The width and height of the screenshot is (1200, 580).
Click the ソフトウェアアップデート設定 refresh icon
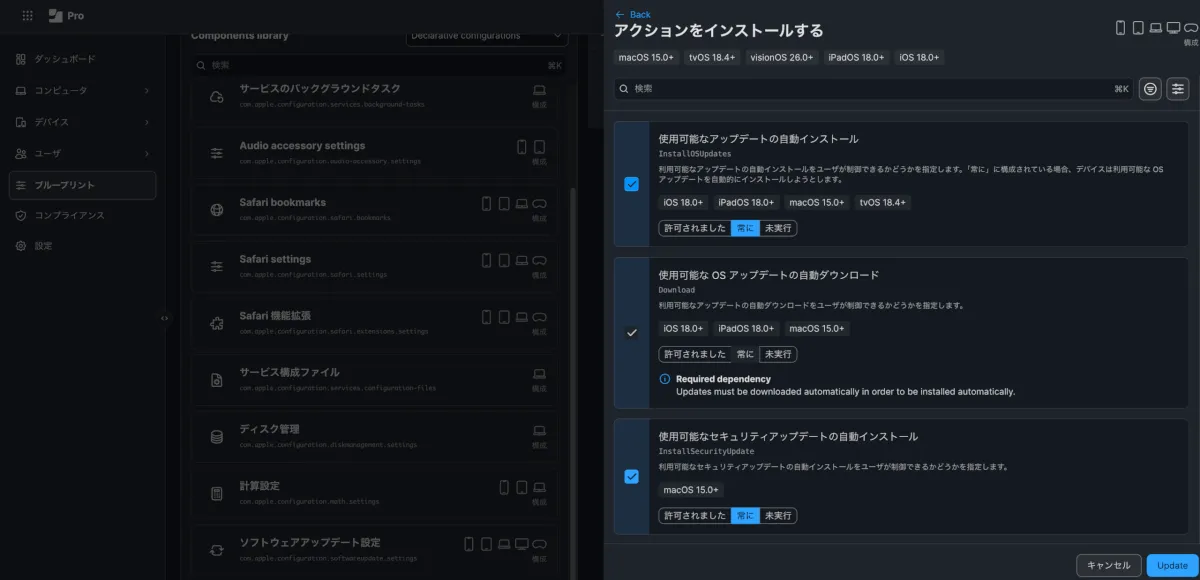point(216,550)
